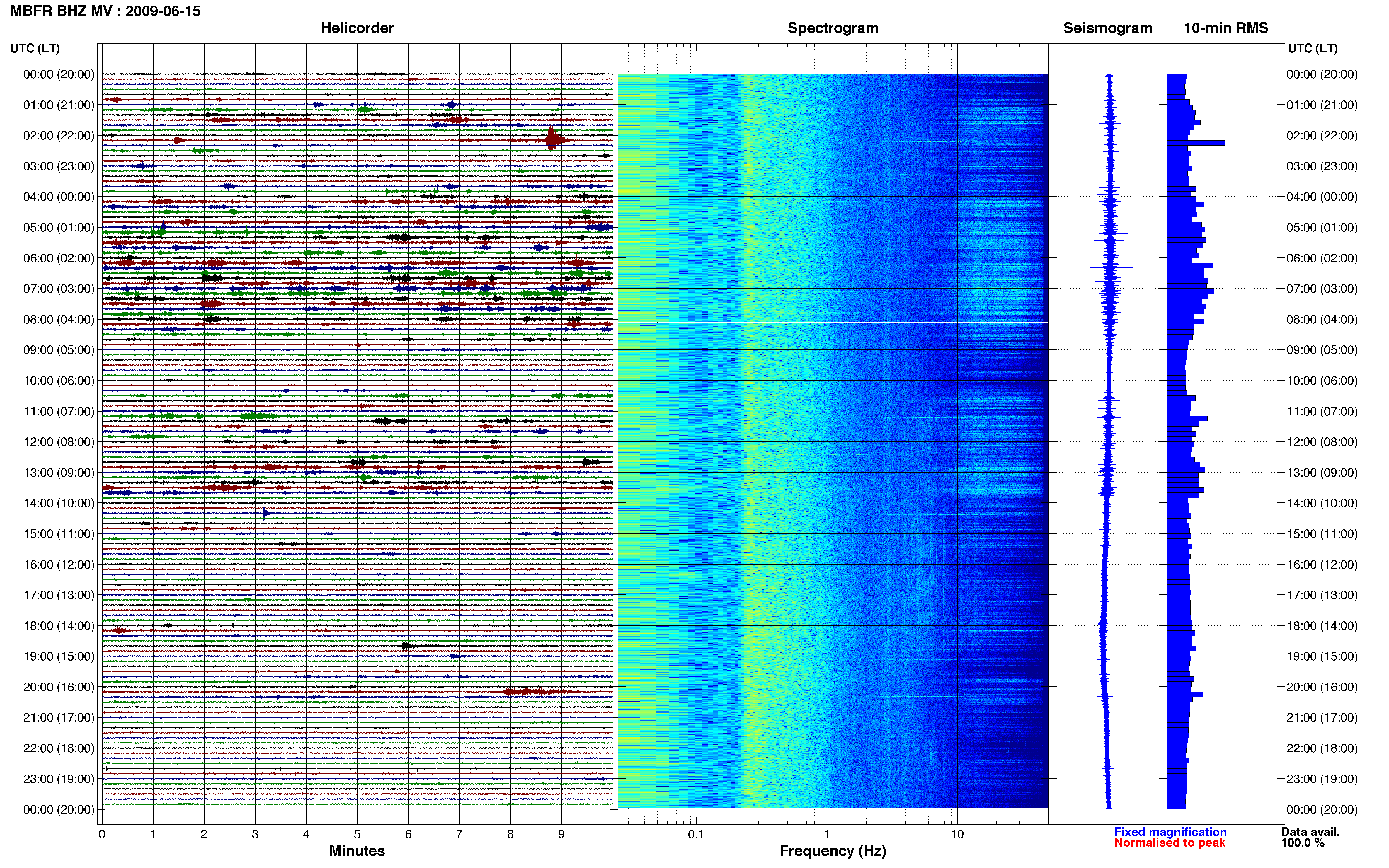The height and width of the screenshot is (868, 1389).
Task: Click left axis label 08:00 (04:00)
Action: coord(59,319)
